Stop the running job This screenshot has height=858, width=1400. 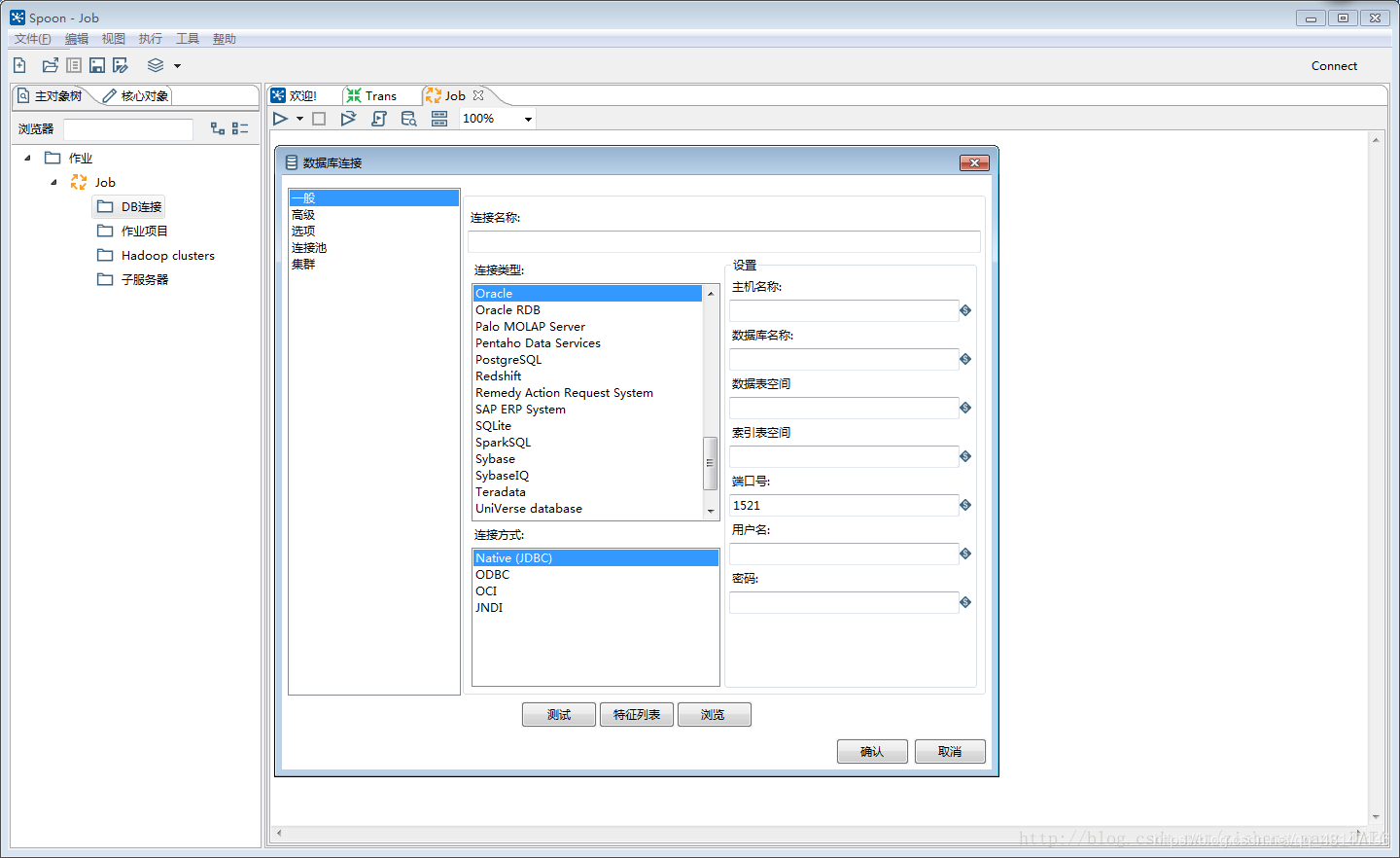tap(319, 119)
